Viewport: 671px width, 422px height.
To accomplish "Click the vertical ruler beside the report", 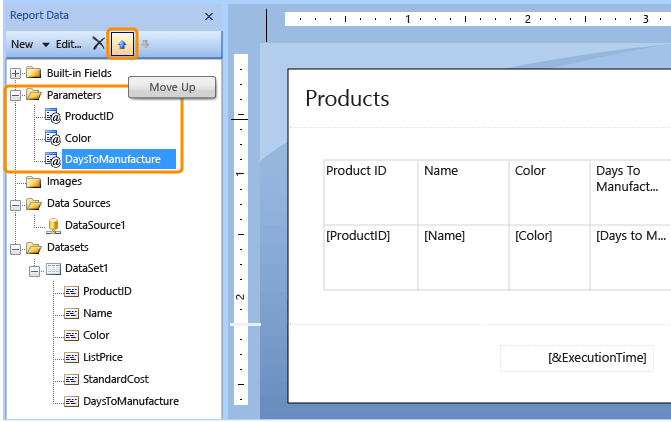I will click(241, 229).
